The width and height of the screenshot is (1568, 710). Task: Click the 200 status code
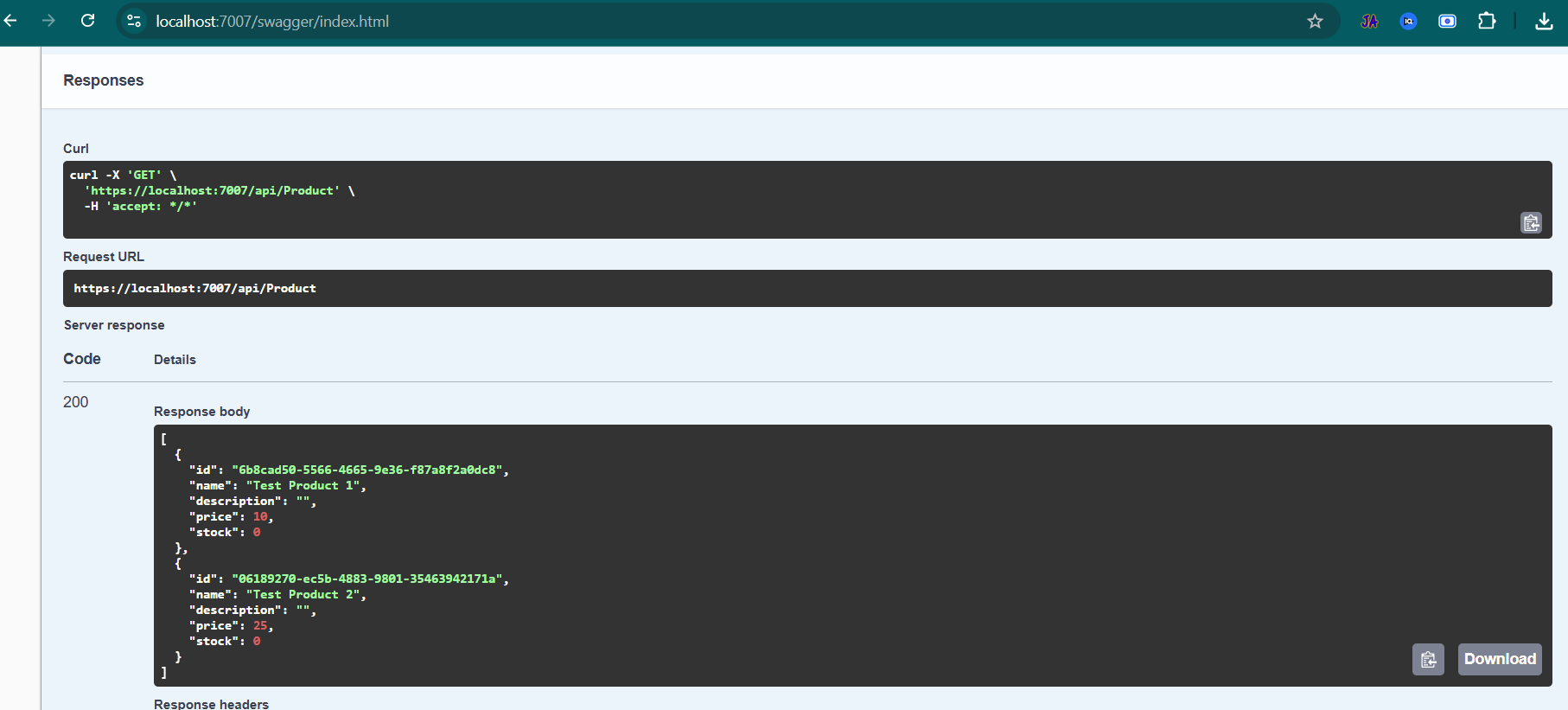pyautogui.click(x=76, y=402)
